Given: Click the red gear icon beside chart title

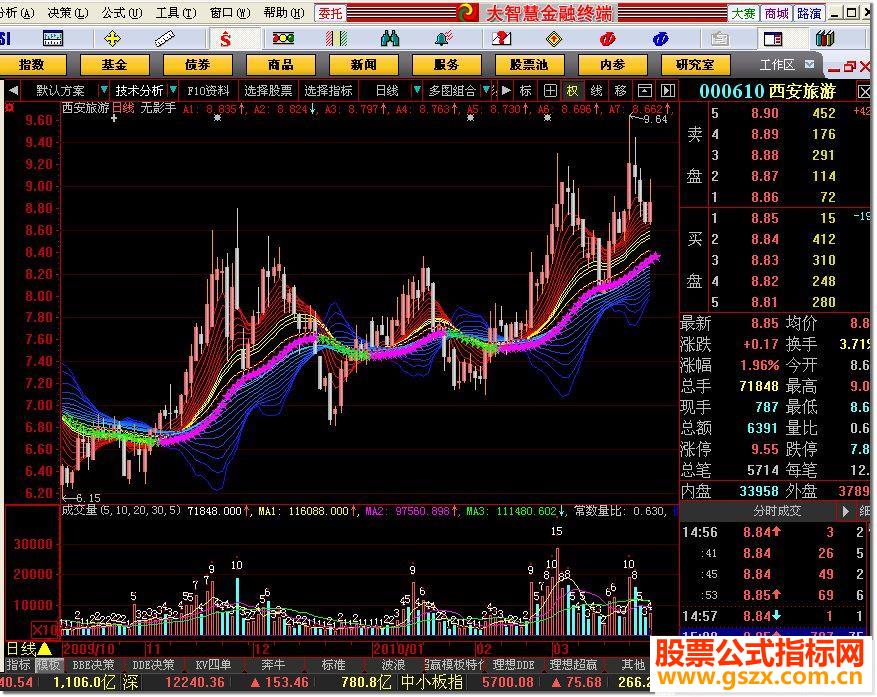Looking at the screenshot, I should [10, 107].
